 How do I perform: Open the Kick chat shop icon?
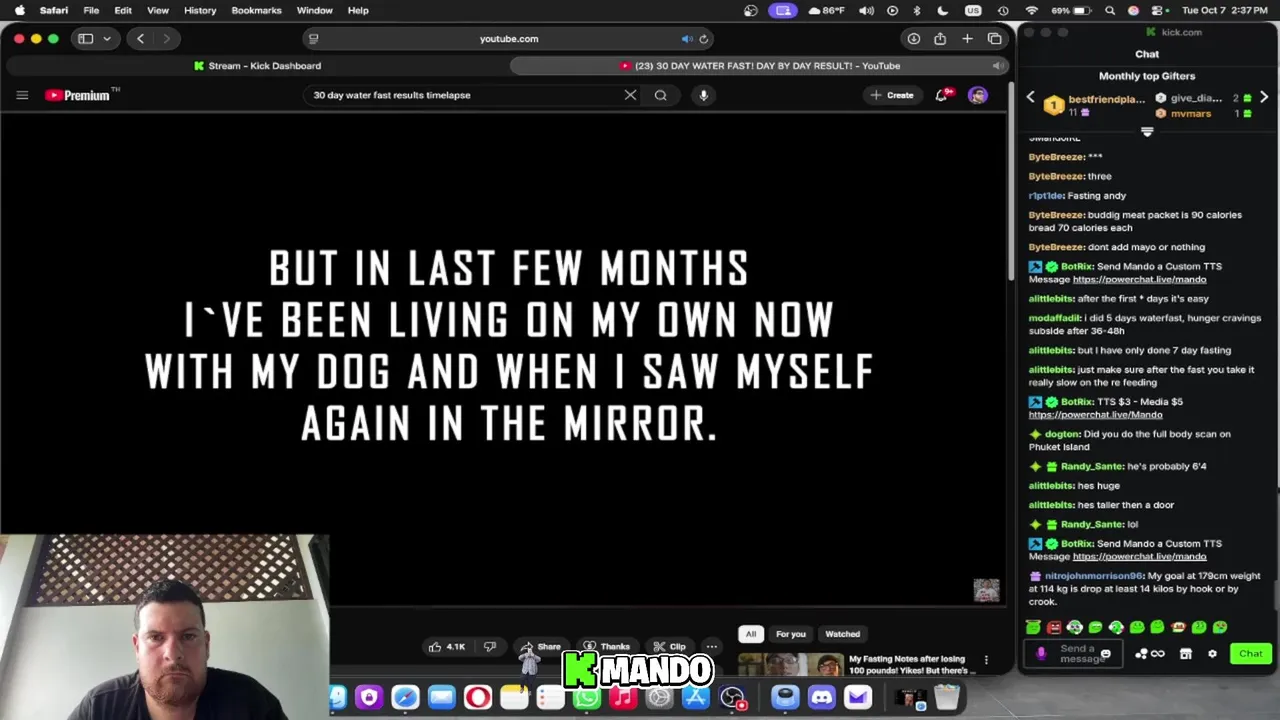tap(1186, 654)
